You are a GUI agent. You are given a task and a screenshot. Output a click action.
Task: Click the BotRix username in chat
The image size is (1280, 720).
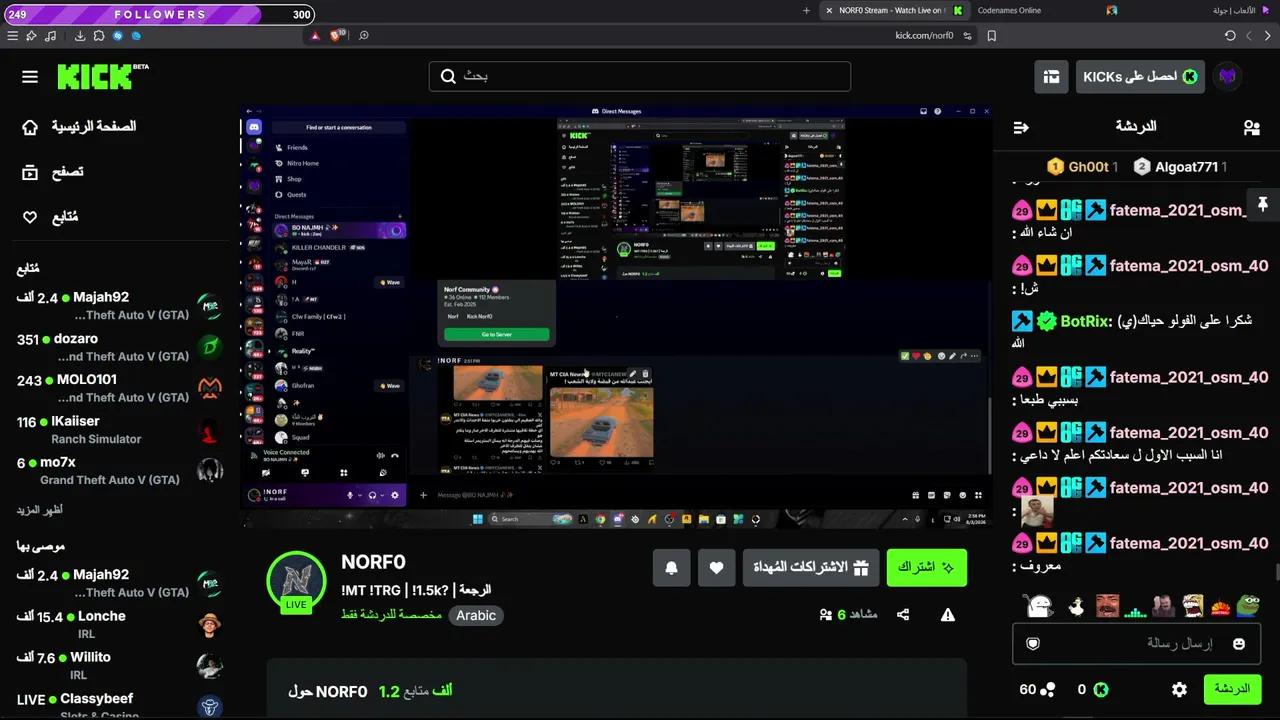pyautogui.click(x=1086, y=321)
